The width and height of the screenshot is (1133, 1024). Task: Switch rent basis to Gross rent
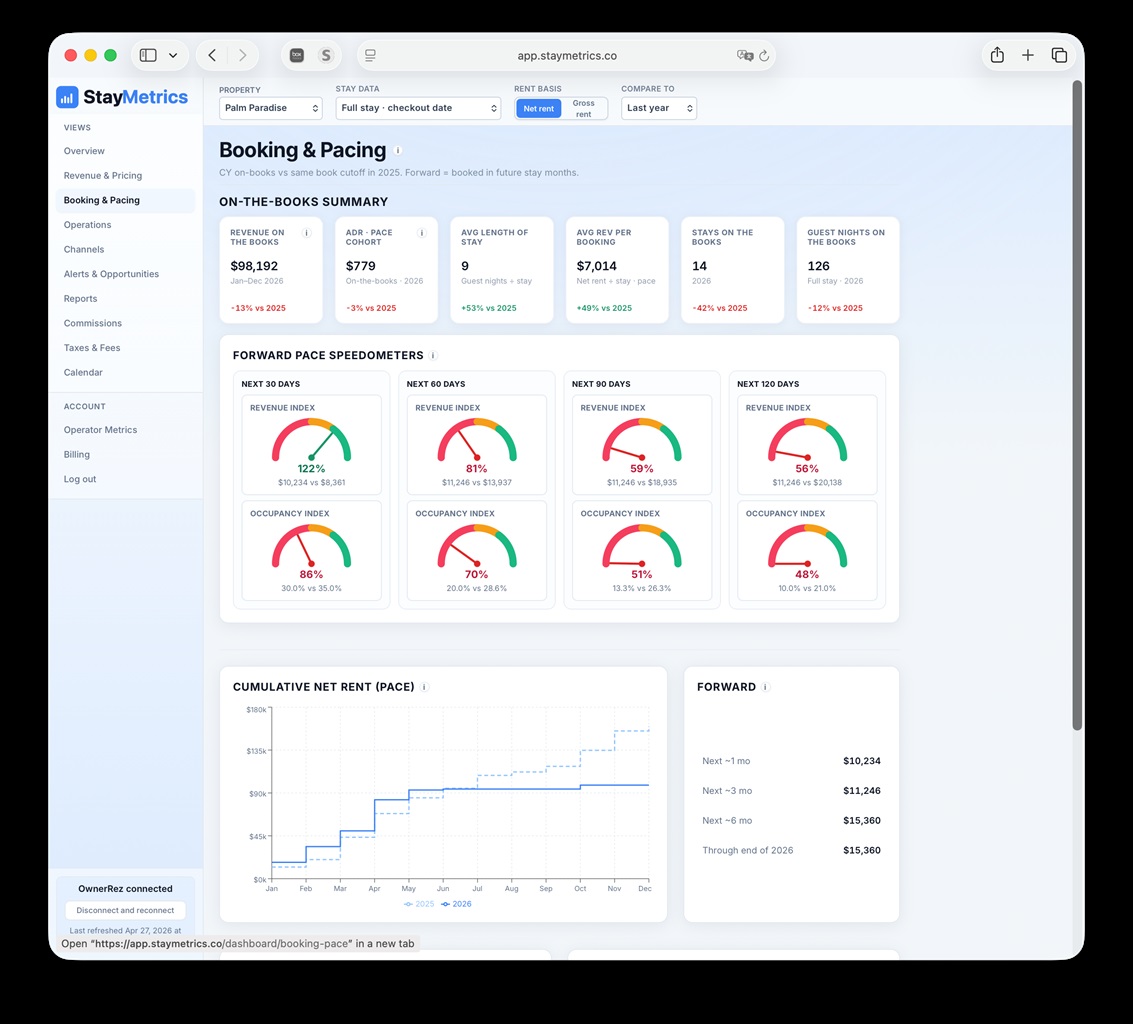coord(583,108)
